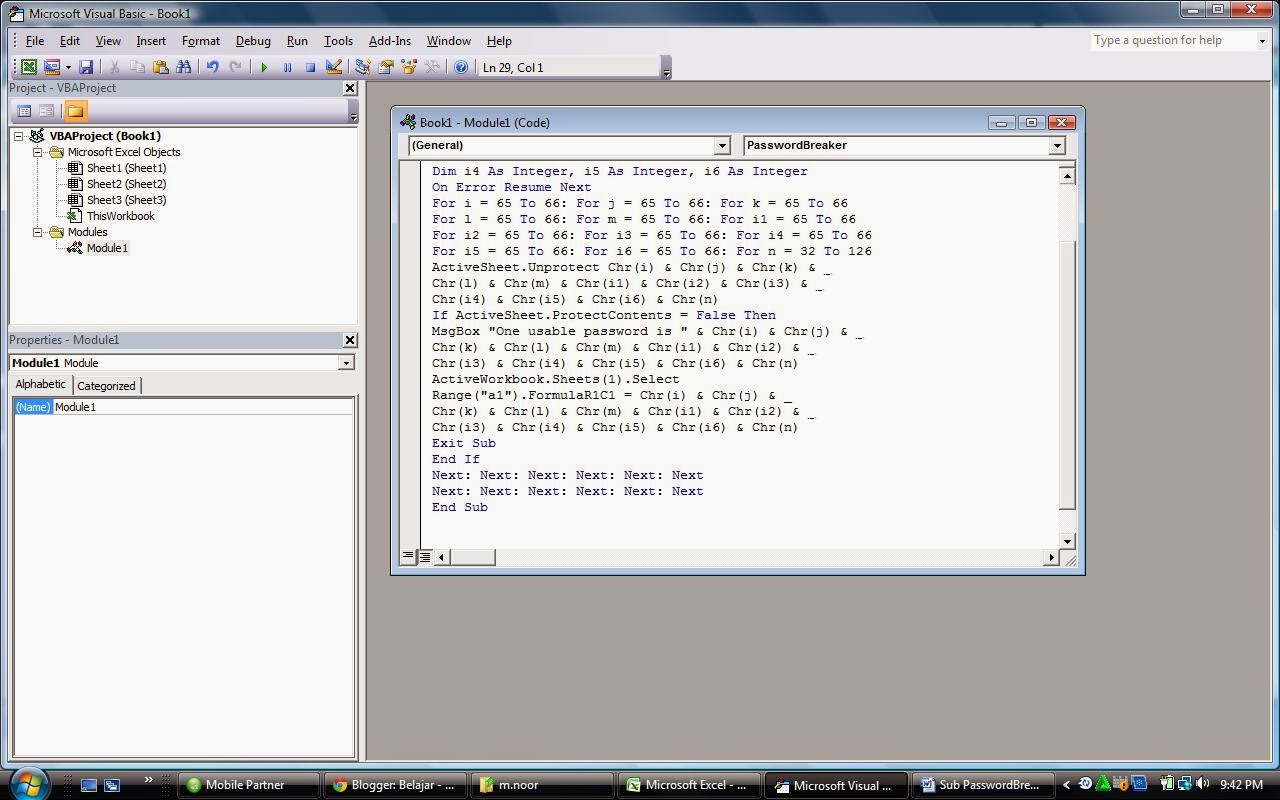This screenshot has height=800, width=1280.
Task: Open the Run menu
Action: click(297, 41)
